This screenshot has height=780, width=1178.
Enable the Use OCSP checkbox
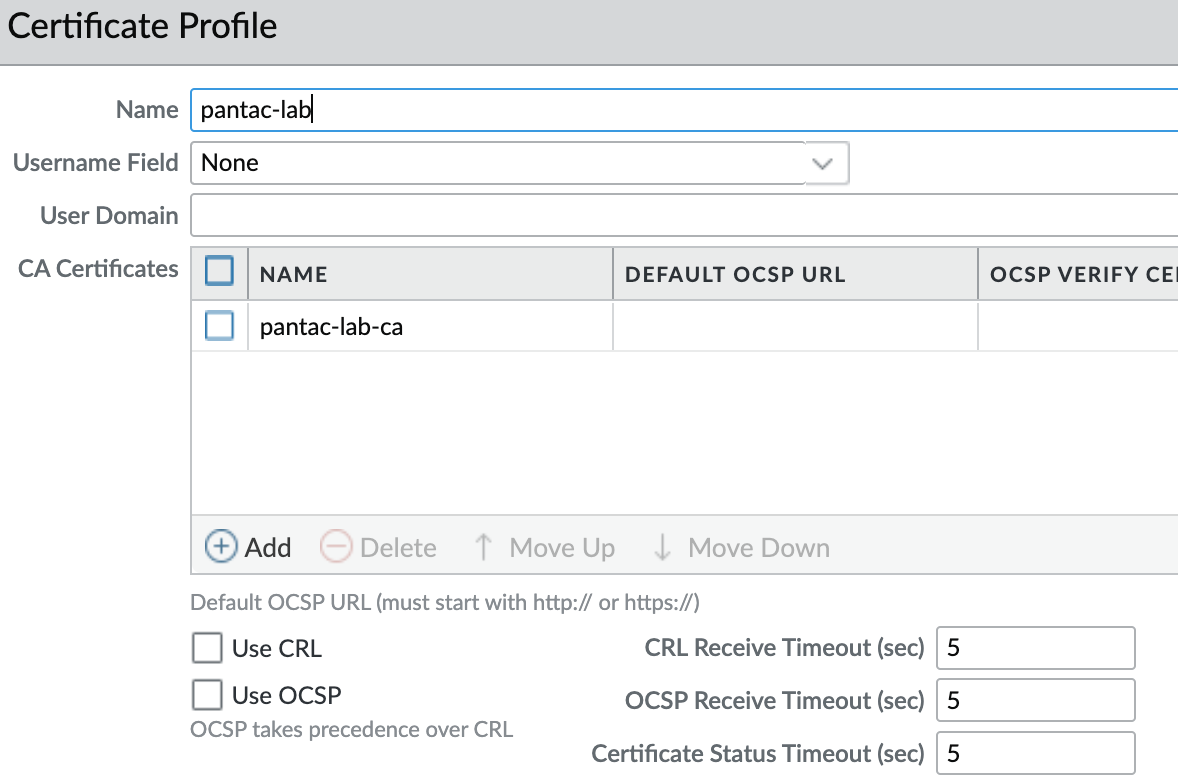pos(207,694)
